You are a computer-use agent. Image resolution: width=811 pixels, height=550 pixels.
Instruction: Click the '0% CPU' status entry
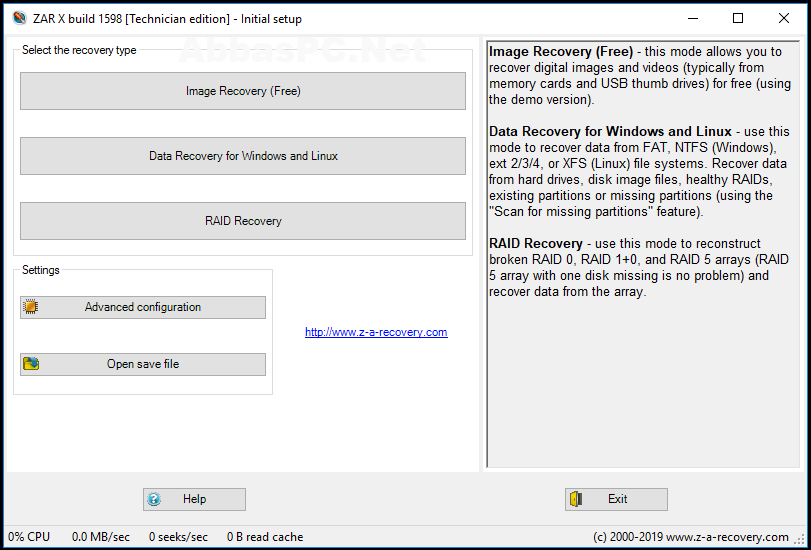(29, 537)
